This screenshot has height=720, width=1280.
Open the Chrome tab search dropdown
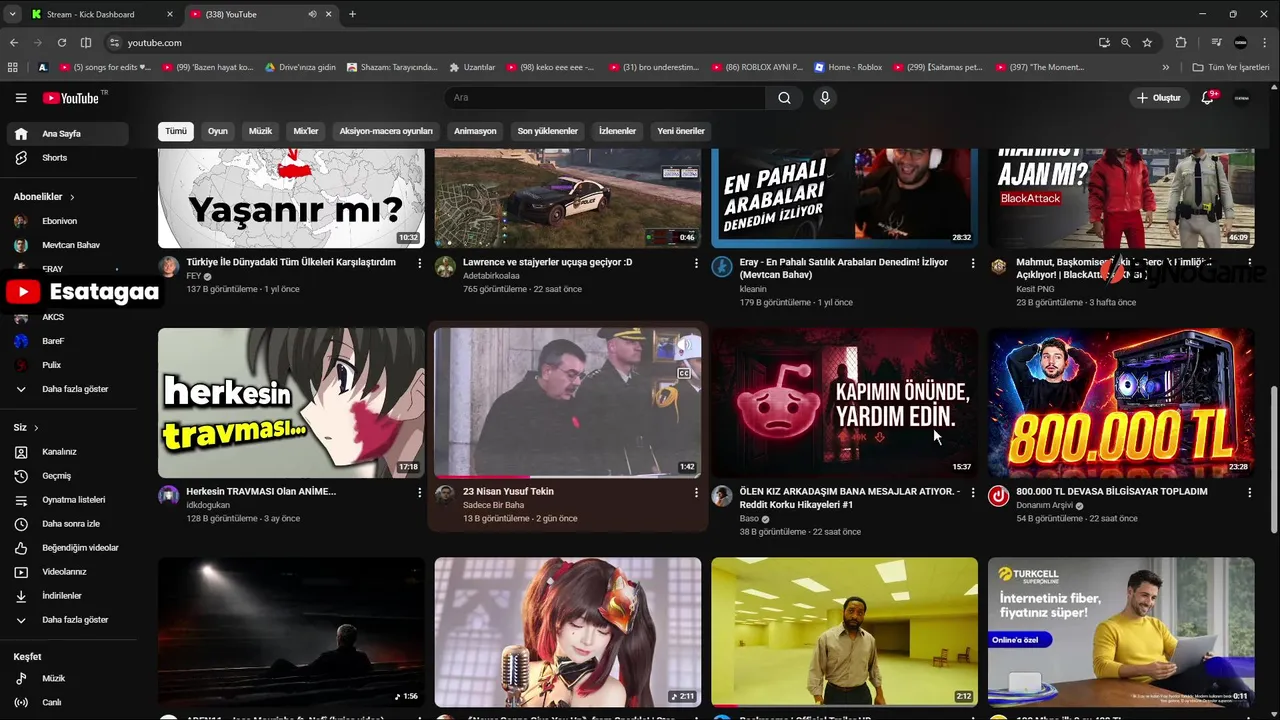pyautogui.click(x=12, y=14)
